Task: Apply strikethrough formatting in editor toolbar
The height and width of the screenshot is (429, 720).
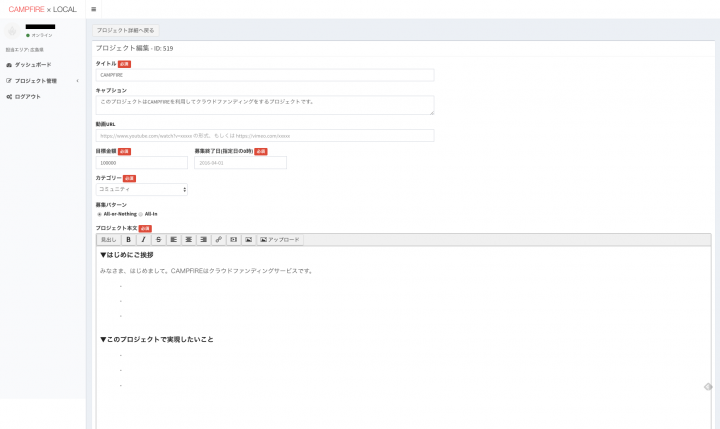Action: coord(158,240)
